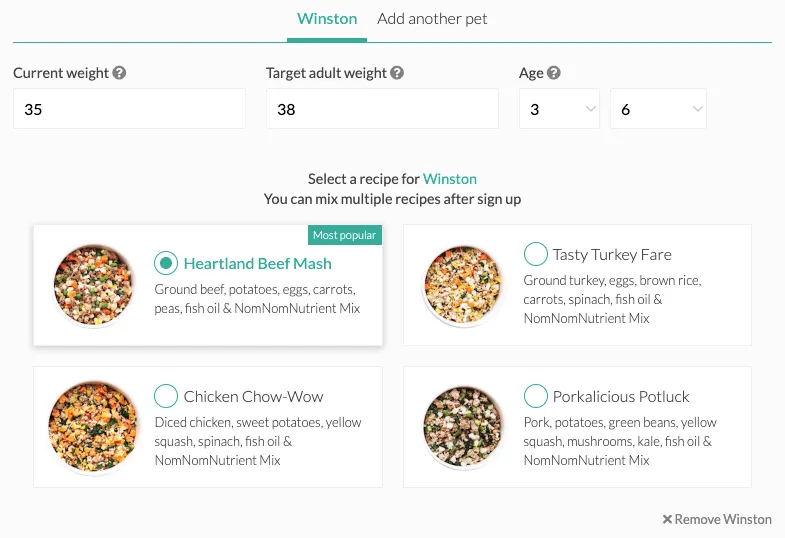Click help icon next to Current weight
The image size is (785, 538).
point(120,73)
